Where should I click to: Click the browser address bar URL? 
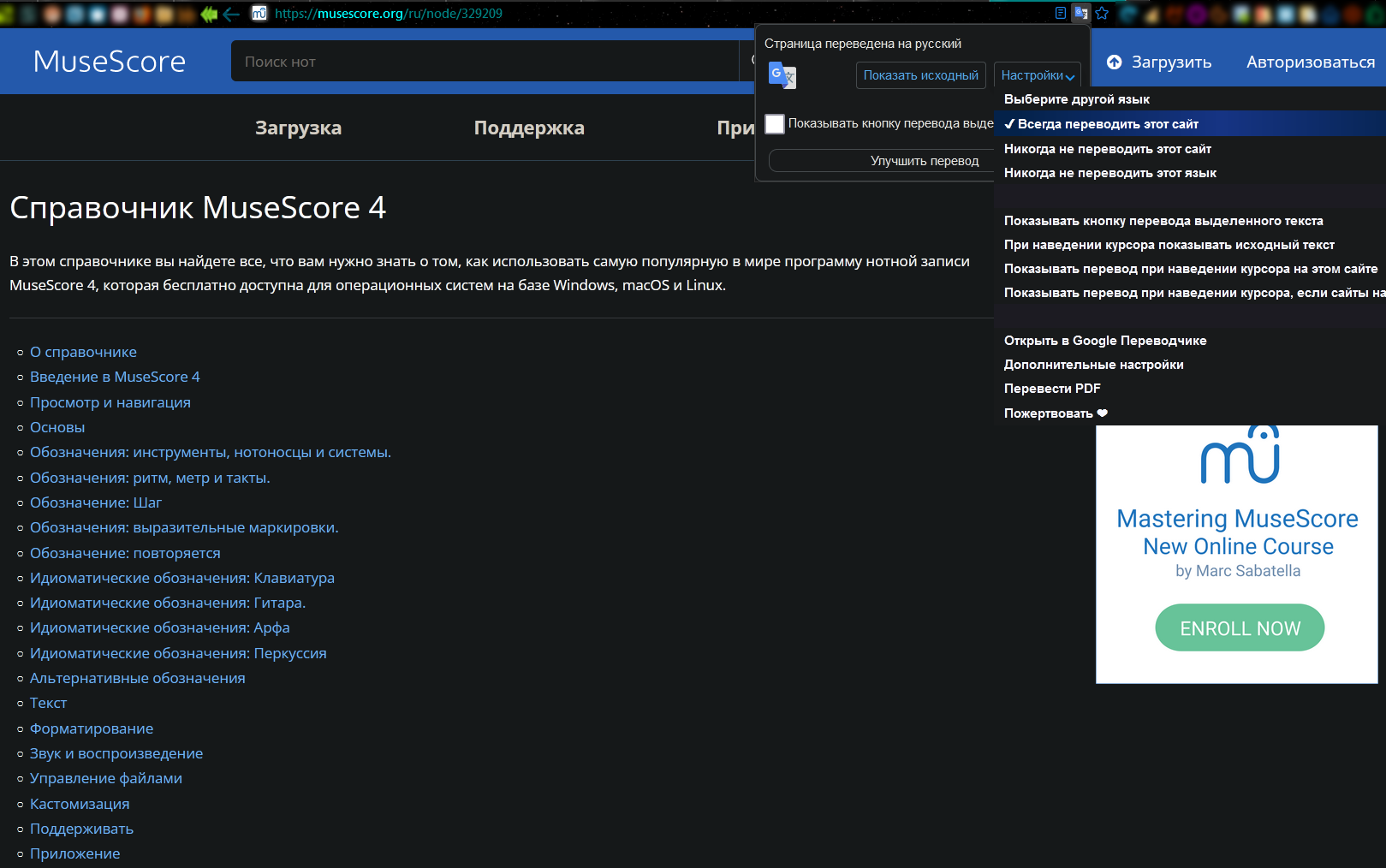pyautogui.click(x=388, y=14)
